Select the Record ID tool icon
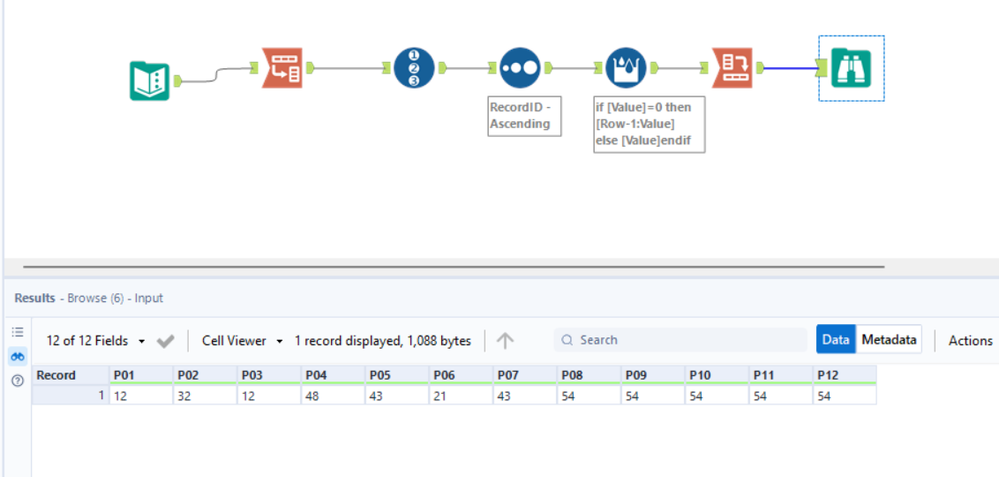 [x=414, y=68]
